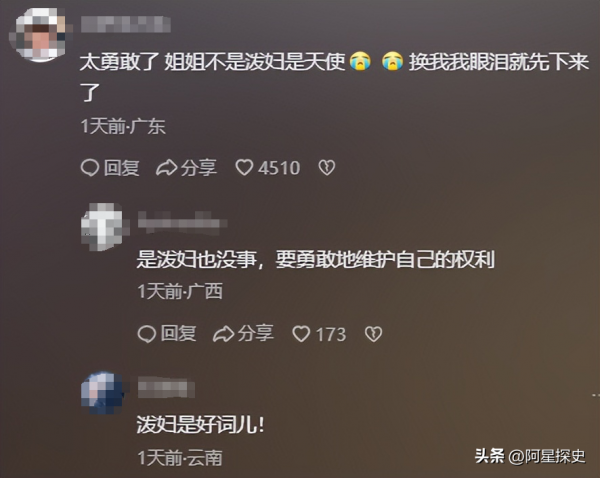Click share arrow icon on first comment
This screenshot has height=478, width=600.
166,168
